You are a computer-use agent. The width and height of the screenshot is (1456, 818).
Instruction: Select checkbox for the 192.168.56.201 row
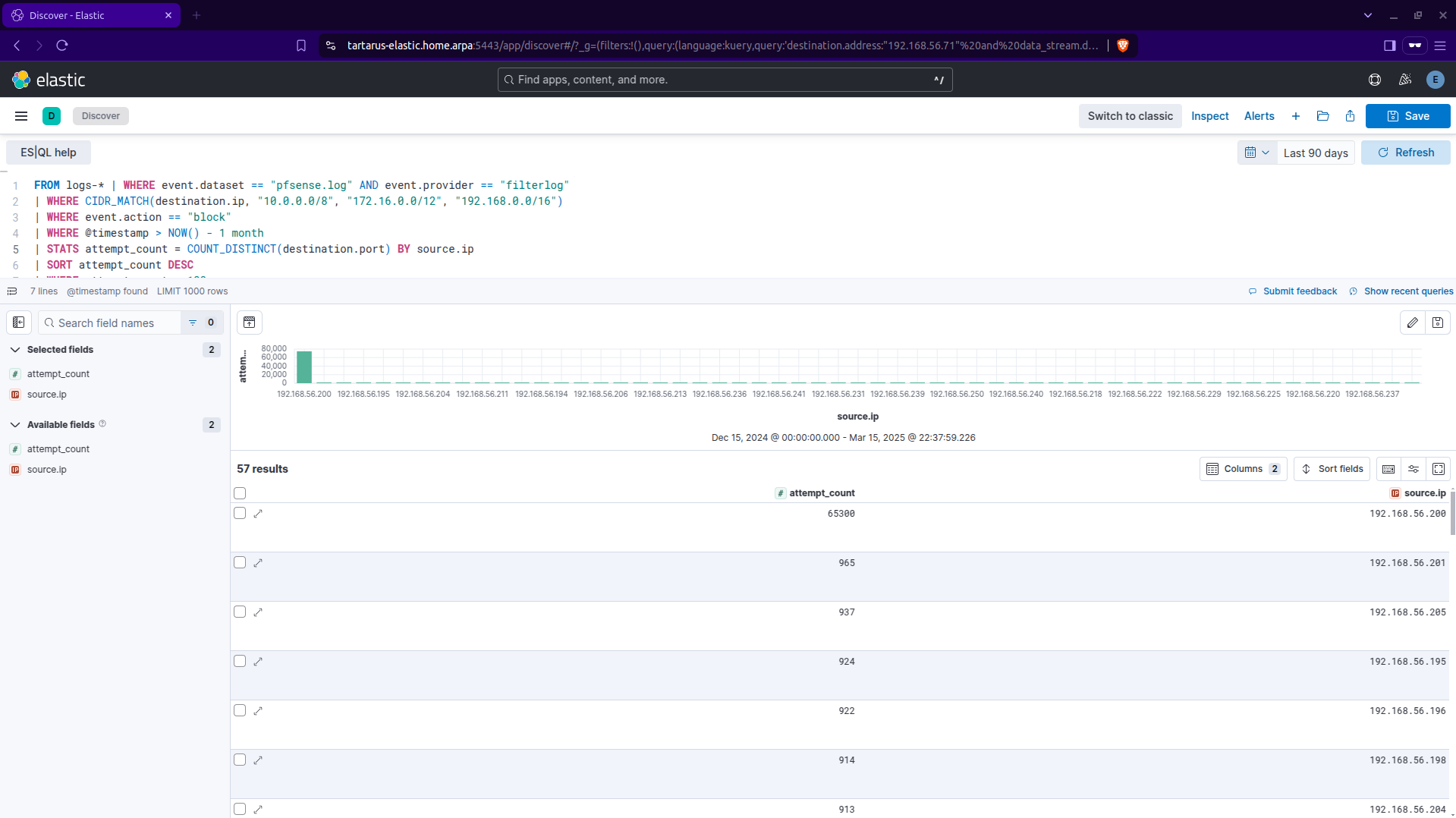pos(240,563)
